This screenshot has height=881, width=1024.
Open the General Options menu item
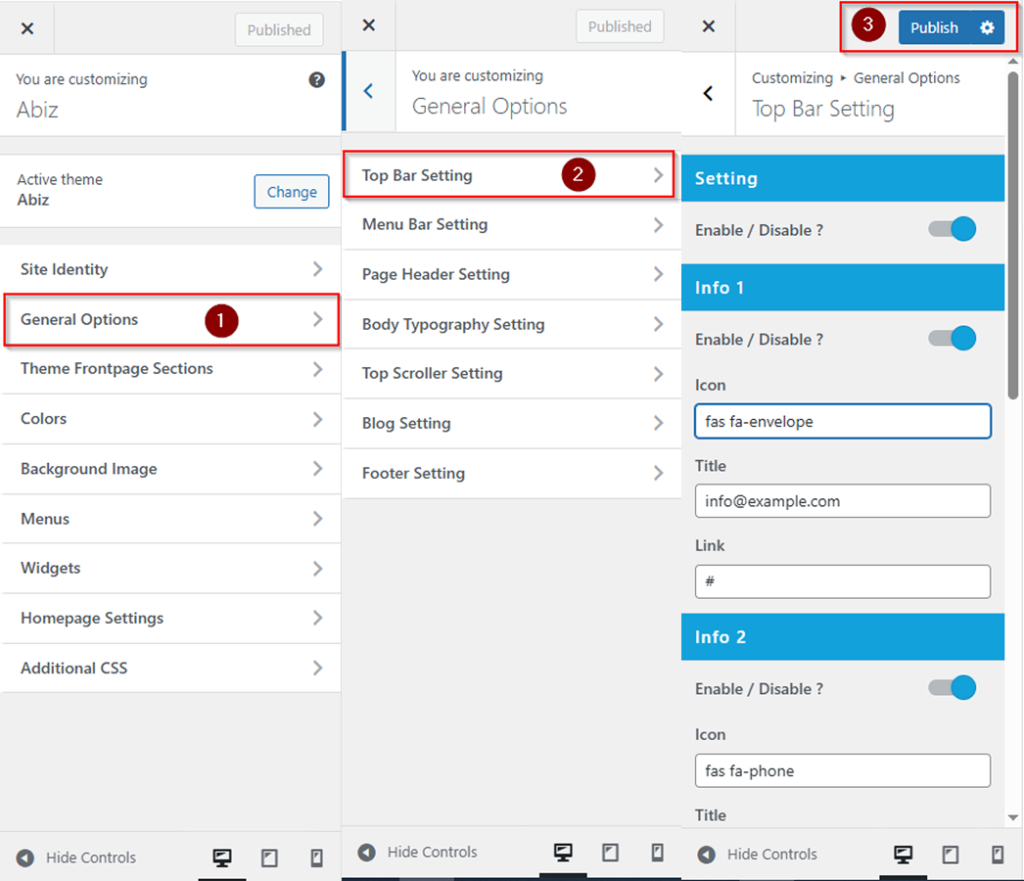(x=80, y=320)
